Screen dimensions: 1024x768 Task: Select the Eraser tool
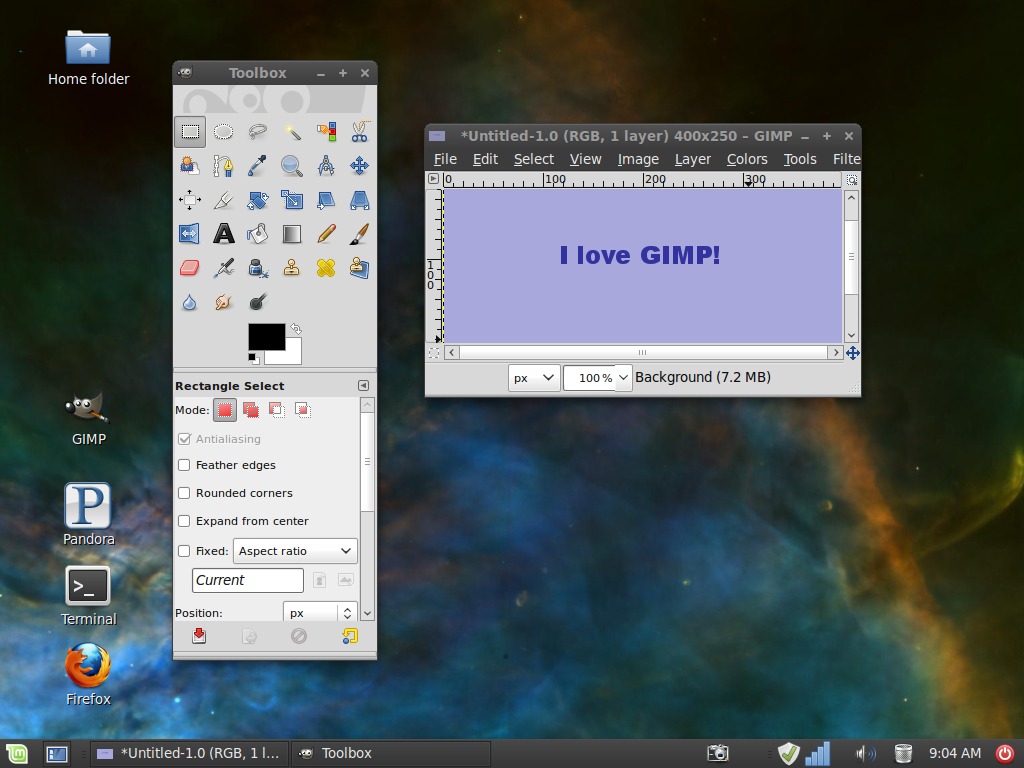190,268
